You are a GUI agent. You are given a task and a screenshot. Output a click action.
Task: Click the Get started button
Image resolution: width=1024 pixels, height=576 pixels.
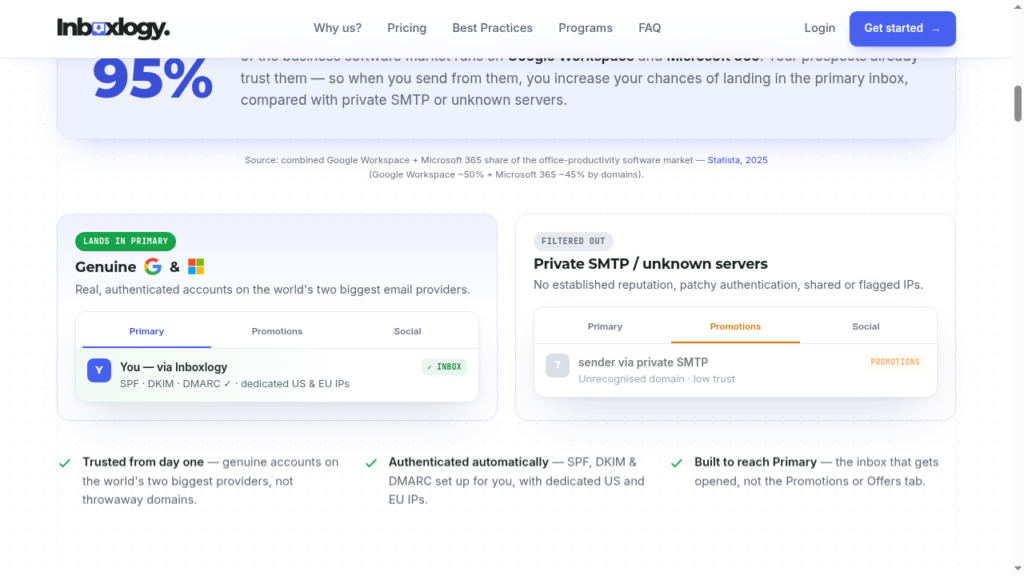pyautogui.click(x=903, y=29)
